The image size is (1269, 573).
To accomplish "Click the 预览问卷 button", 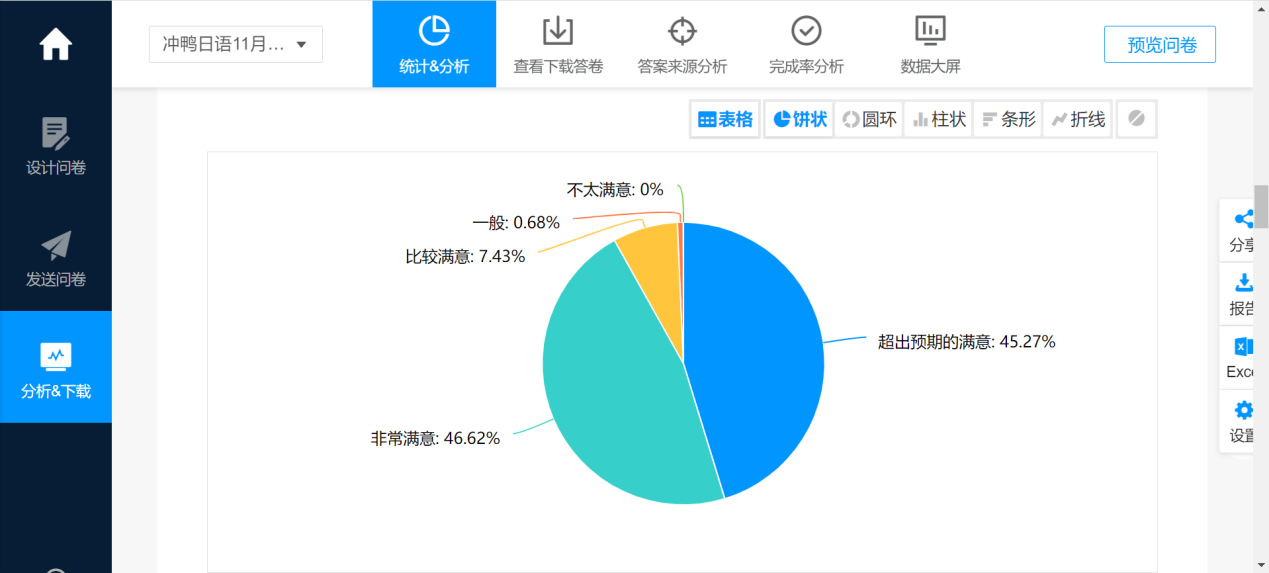I will point(1160,45).
